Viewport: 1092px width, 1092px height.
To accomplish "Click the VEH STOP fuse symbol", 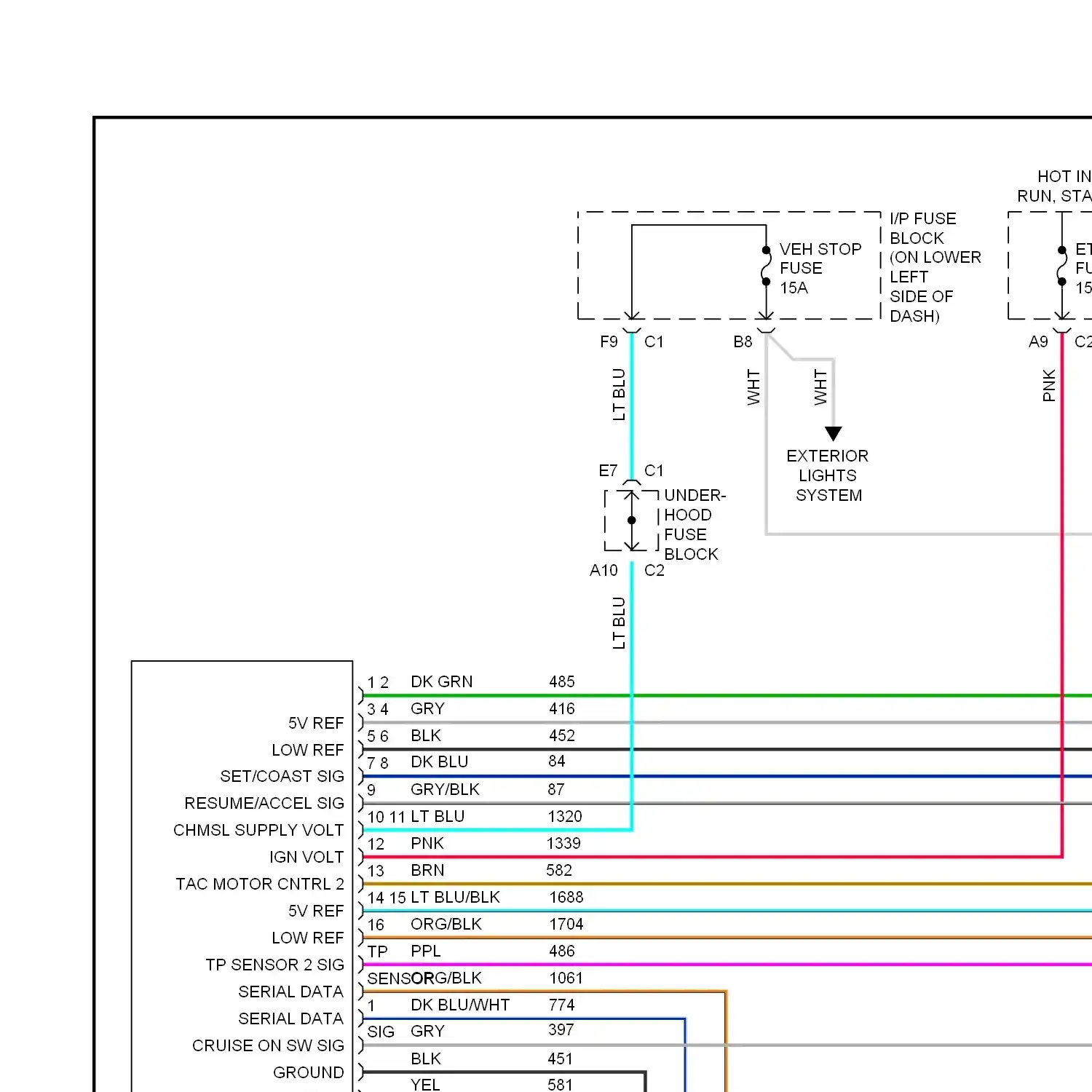I will click(x=766, y=266).
